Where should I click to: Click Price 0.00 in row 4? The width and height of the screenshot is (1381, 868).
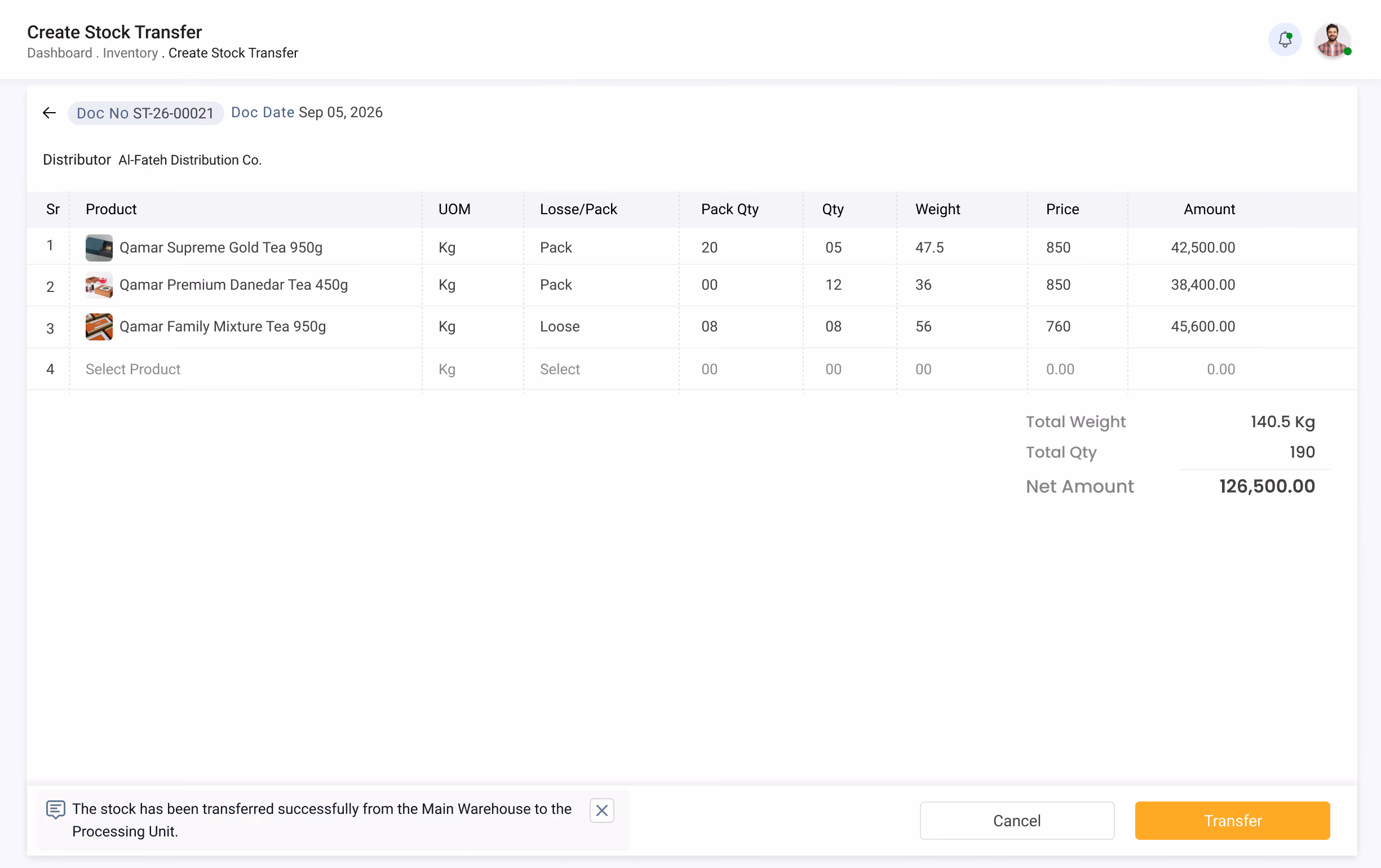(x=1060, y=369)
